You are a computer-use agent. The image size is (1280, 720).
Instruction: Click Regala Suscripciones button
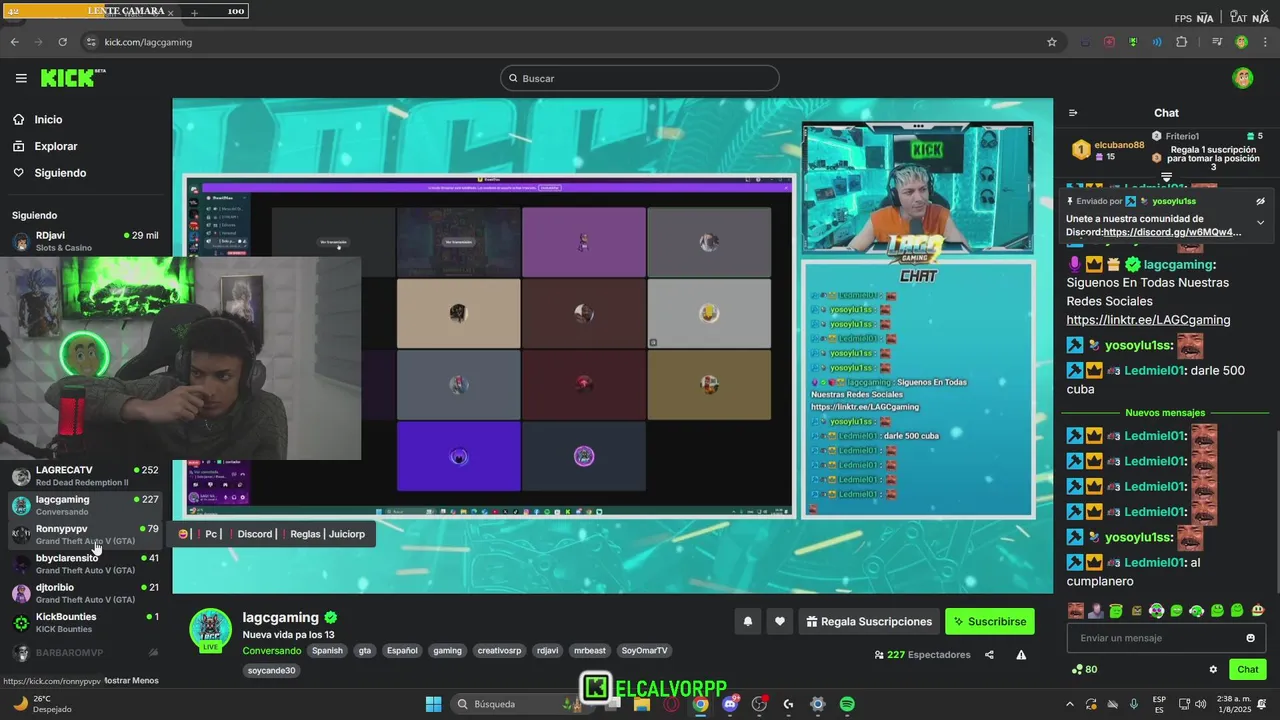pyautogui.click(x=869, y=622)
